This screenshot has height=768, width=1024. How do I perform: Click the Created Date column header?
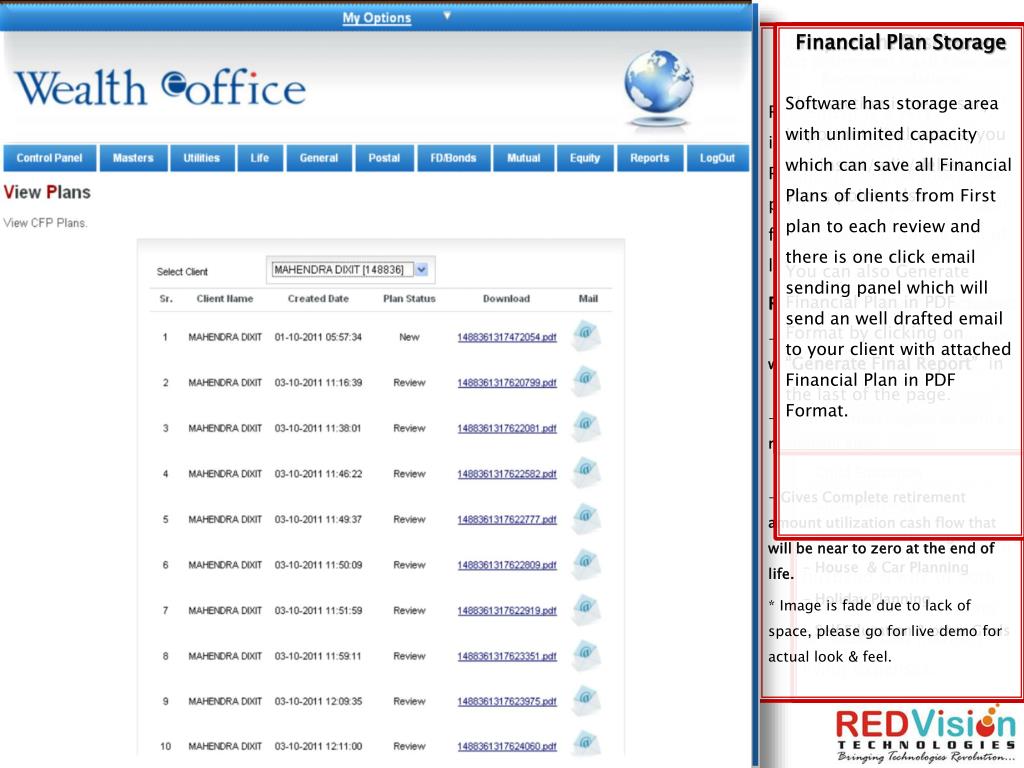[x=318, y=298]
